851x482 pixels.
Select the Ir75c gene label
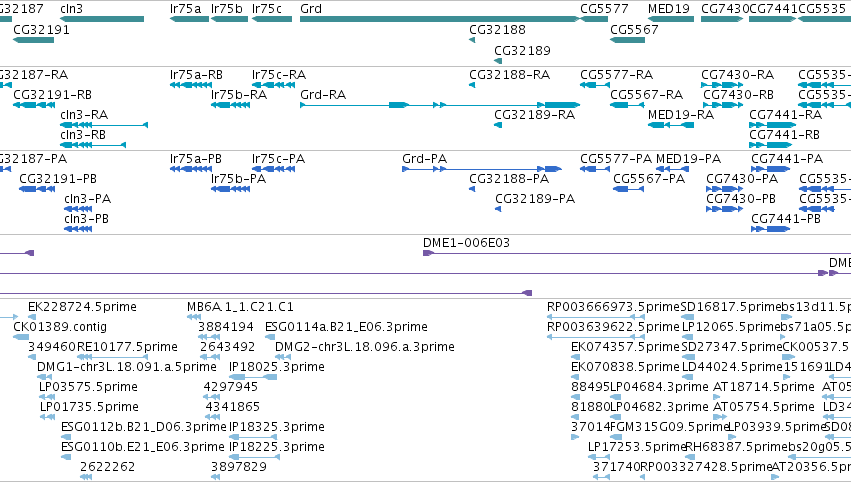tap(267, 9)
